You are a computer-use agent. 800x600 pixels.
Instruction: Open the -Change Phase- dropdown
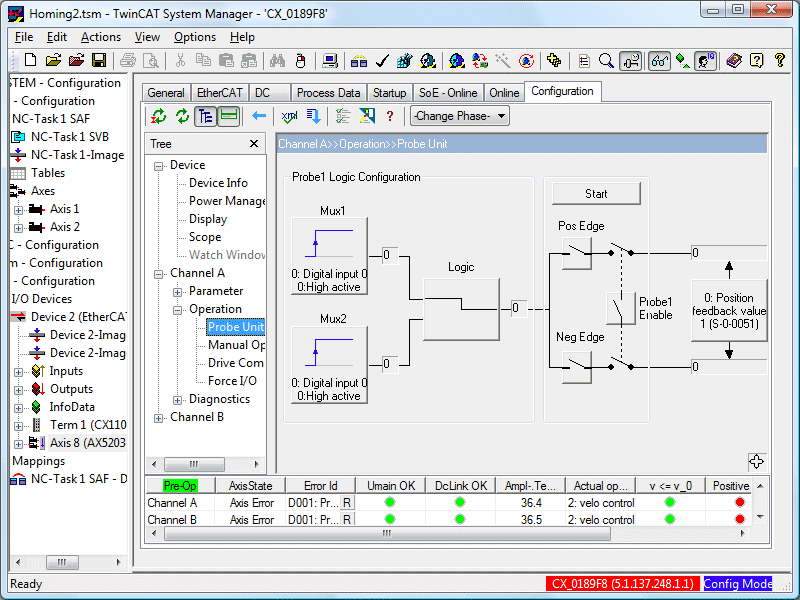[x=459, y=115]
